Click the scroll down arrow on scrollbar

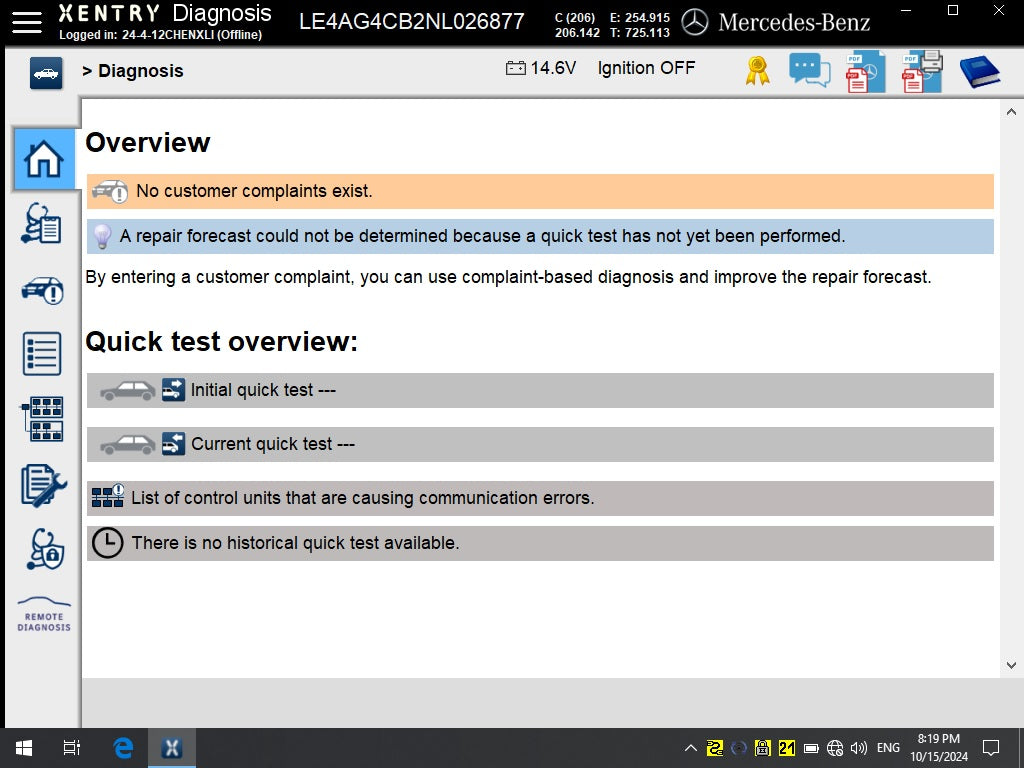(1011, 665)
